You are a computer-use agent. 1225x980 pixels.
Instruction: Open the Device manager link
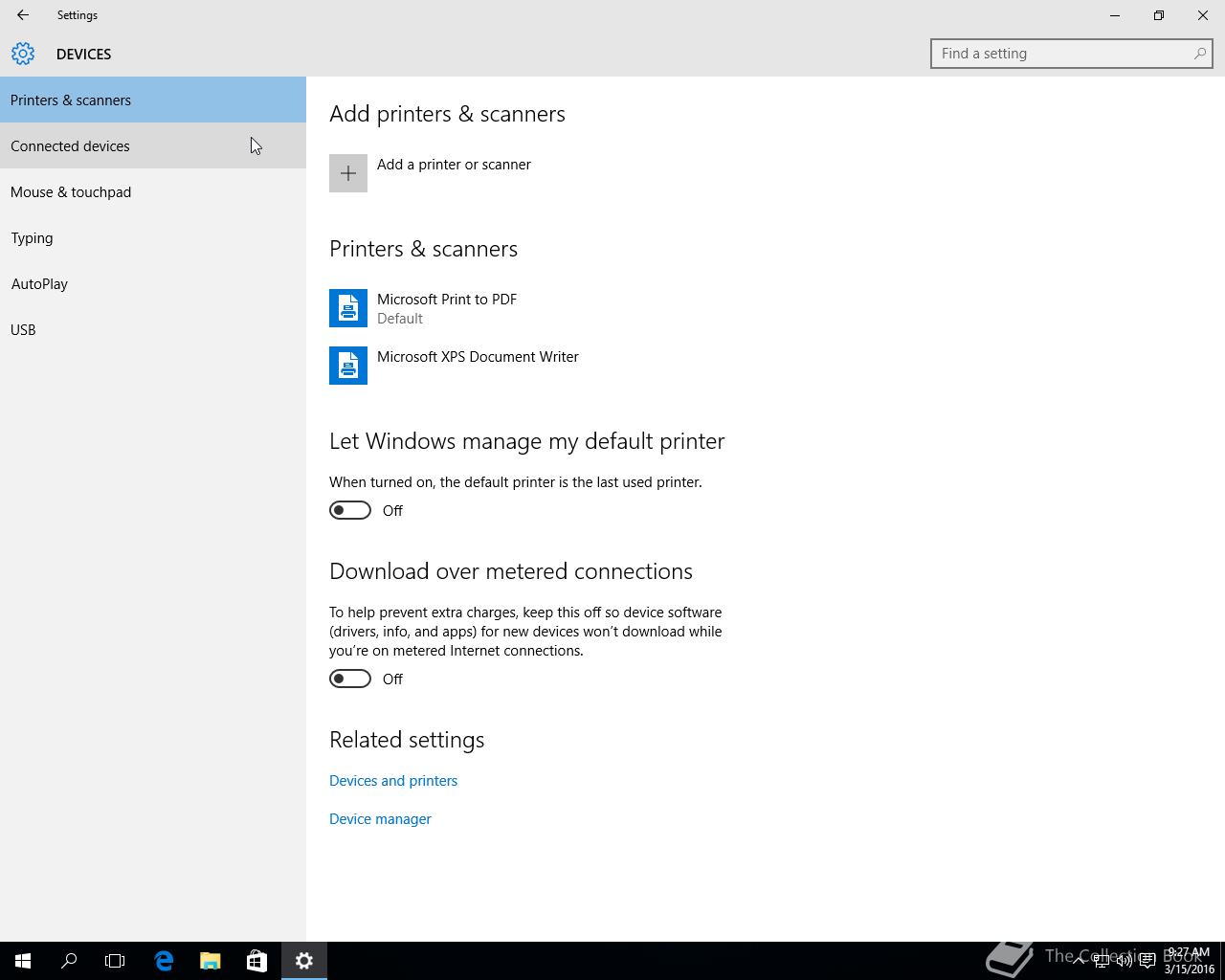[x=380, y=819]
